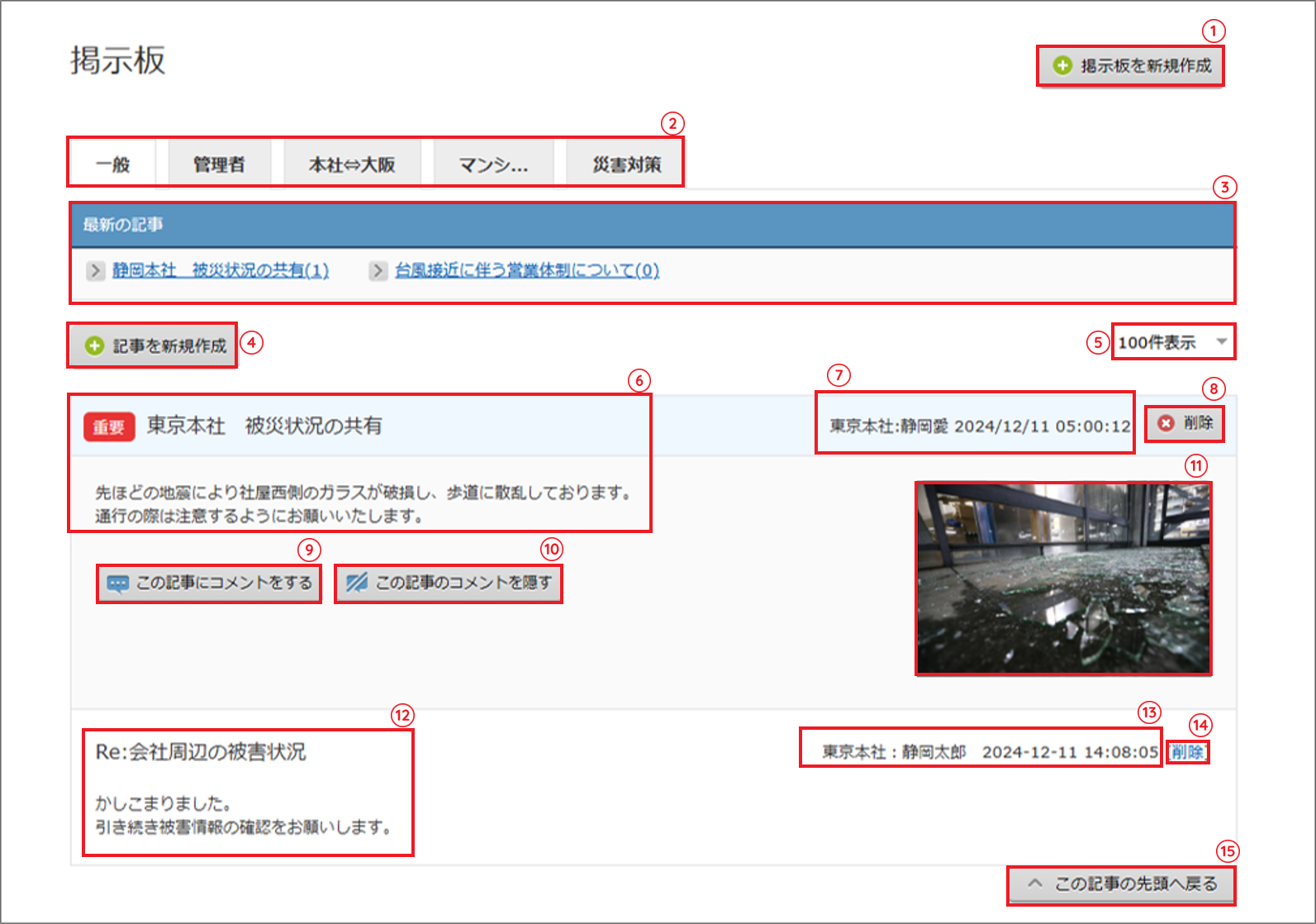Open the broken glass photo thumbnail
Screen dimensions: 1316x924
tap(1064, 579)
